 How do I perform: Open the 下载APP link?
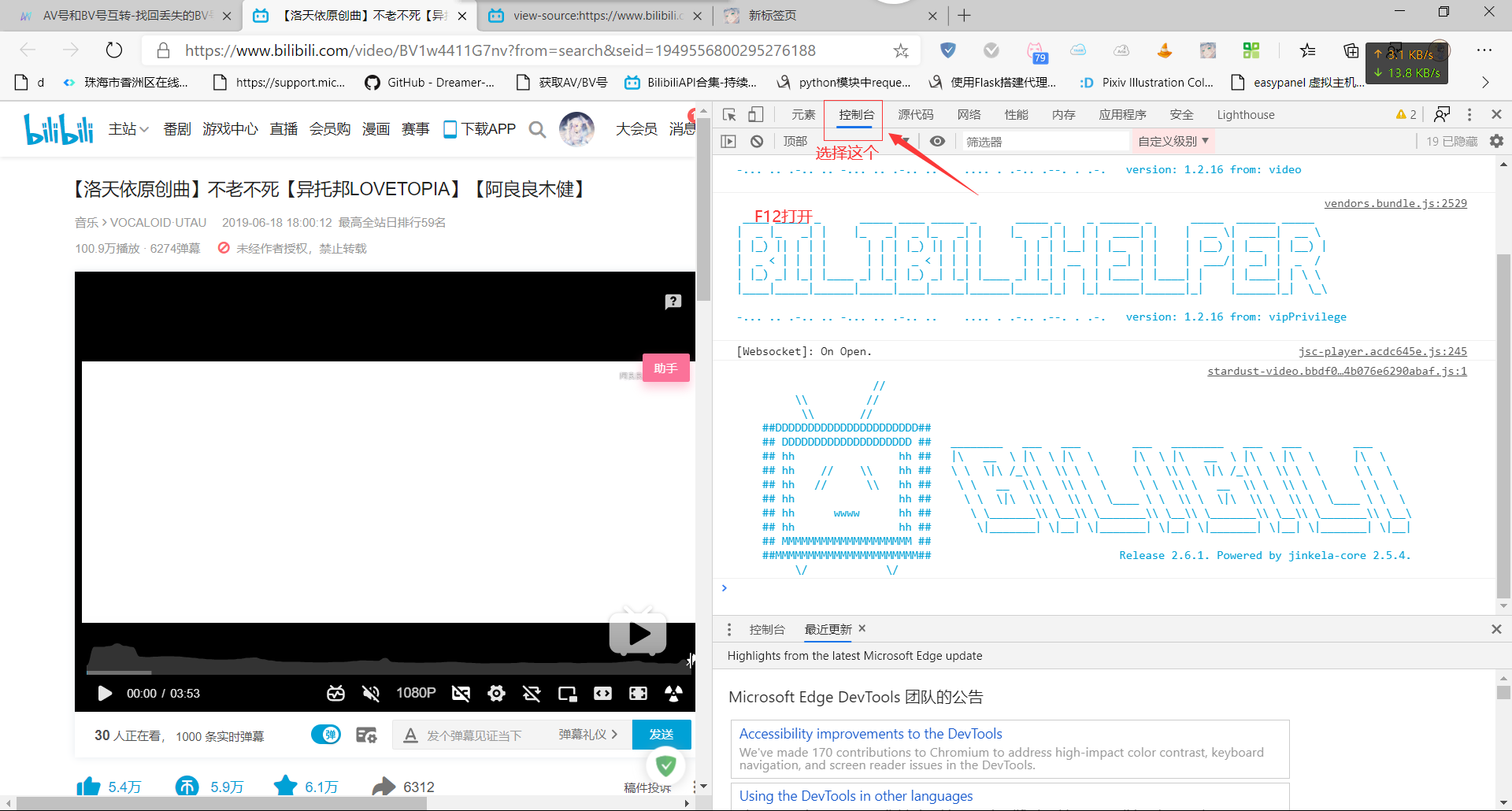pyautogui.click(x=480, y=129)
